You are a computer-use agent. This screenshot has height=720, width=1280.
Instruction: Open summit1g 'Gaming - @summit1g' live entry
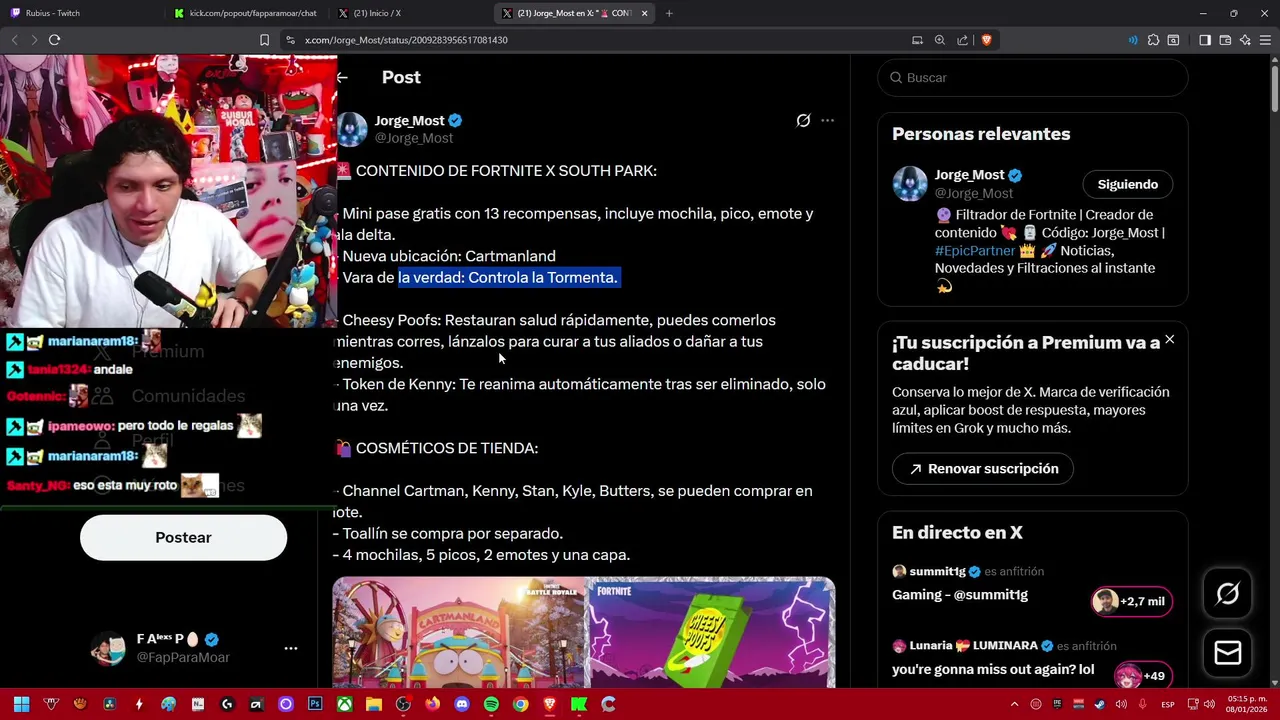(x=960, y=594)
